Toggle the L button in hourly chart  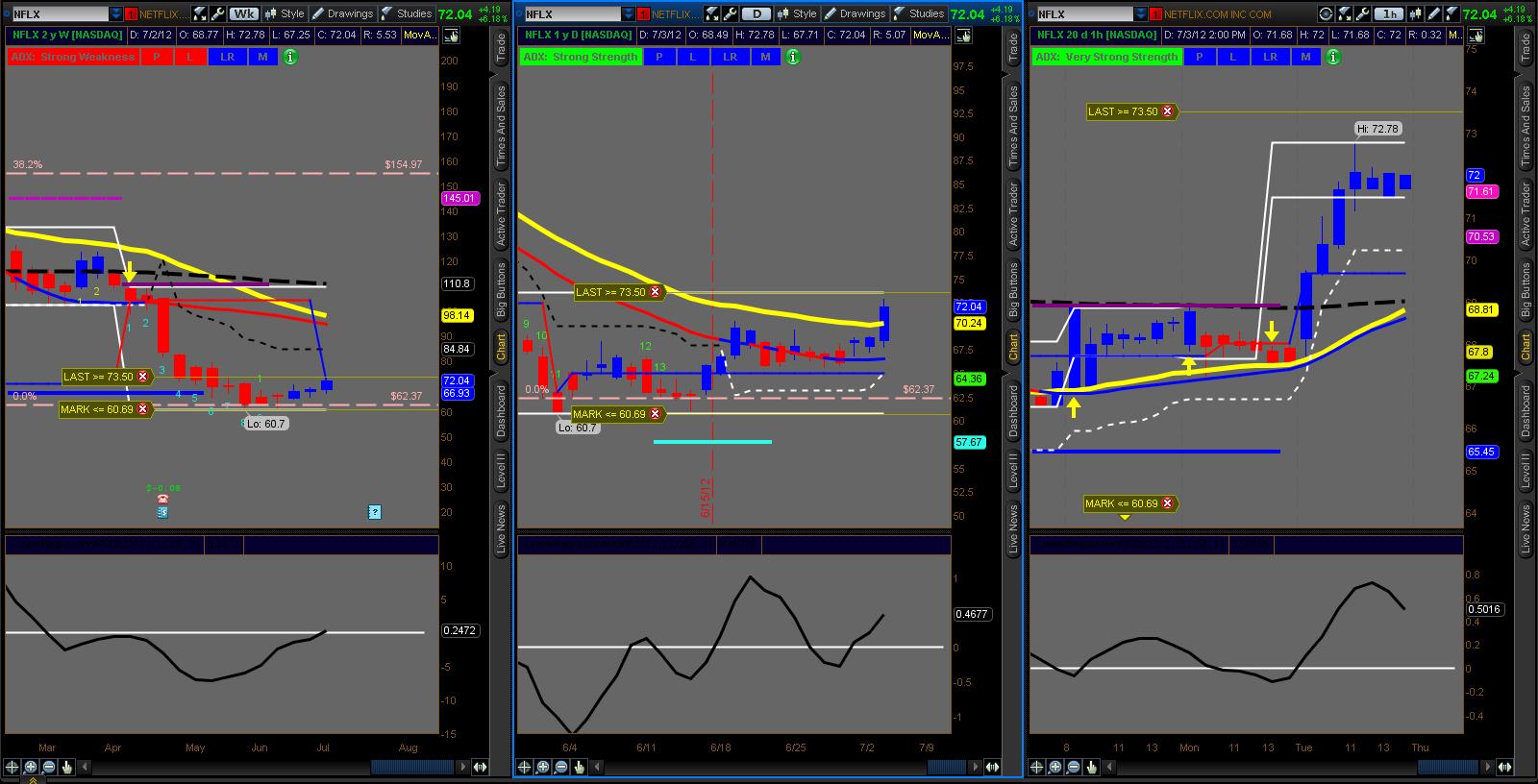[x=1233, y=57]
